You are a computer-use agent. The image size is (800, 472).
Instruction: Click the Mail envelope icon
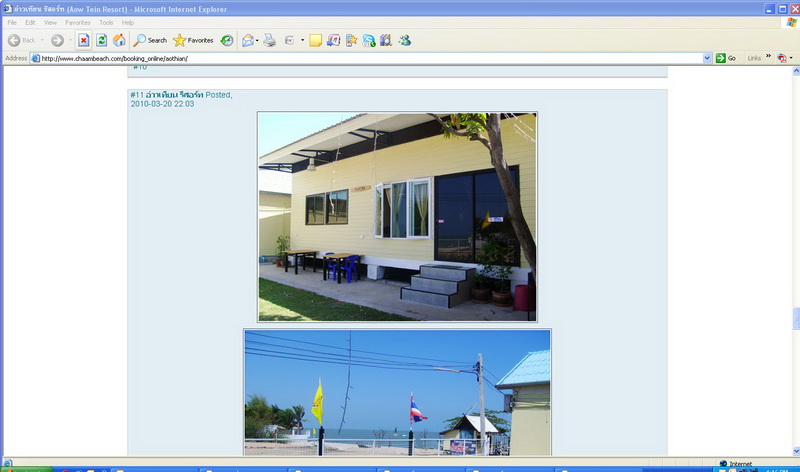pyautogui.click(x=248, y=40)
